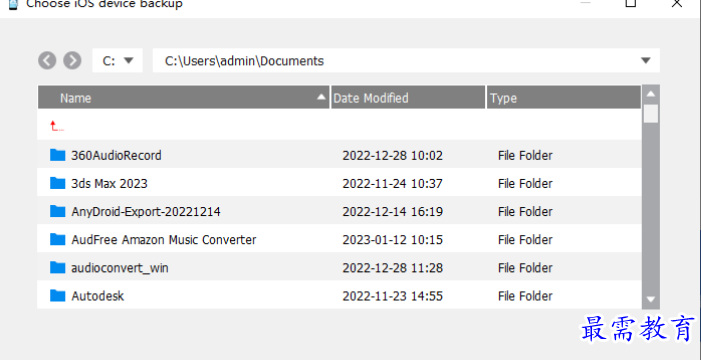Select the 360AudioRecord folder icon
This screenshot has height=360, width=703.
coord(57,155)
